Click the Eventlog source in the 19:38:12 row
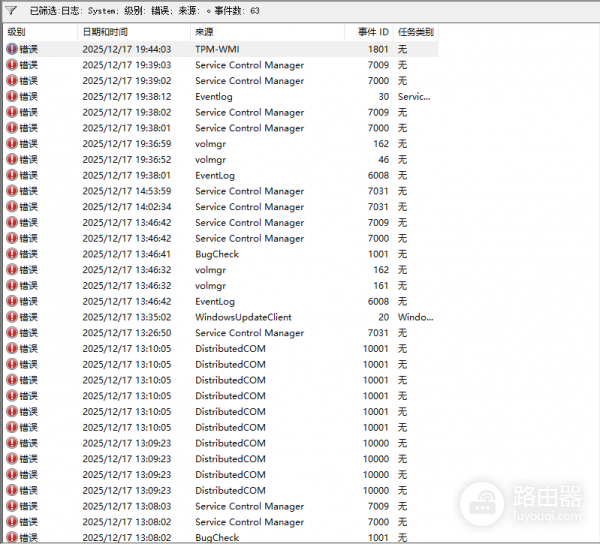600x544 pixels. (214, 96)
